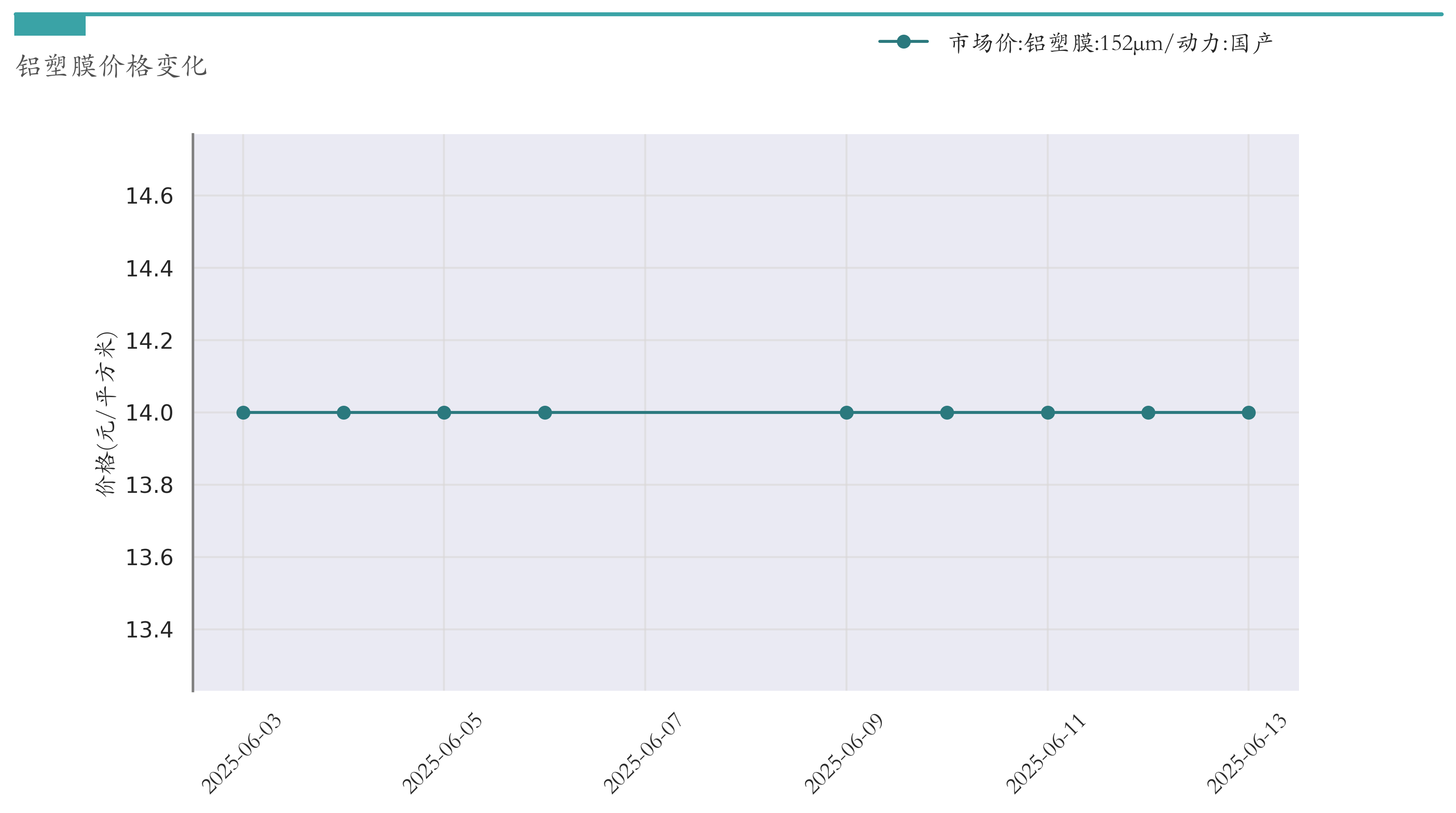This screenshot has width=1456, height=813.
Task: Select the data point at 2025-06-11
Action: 1047,413
